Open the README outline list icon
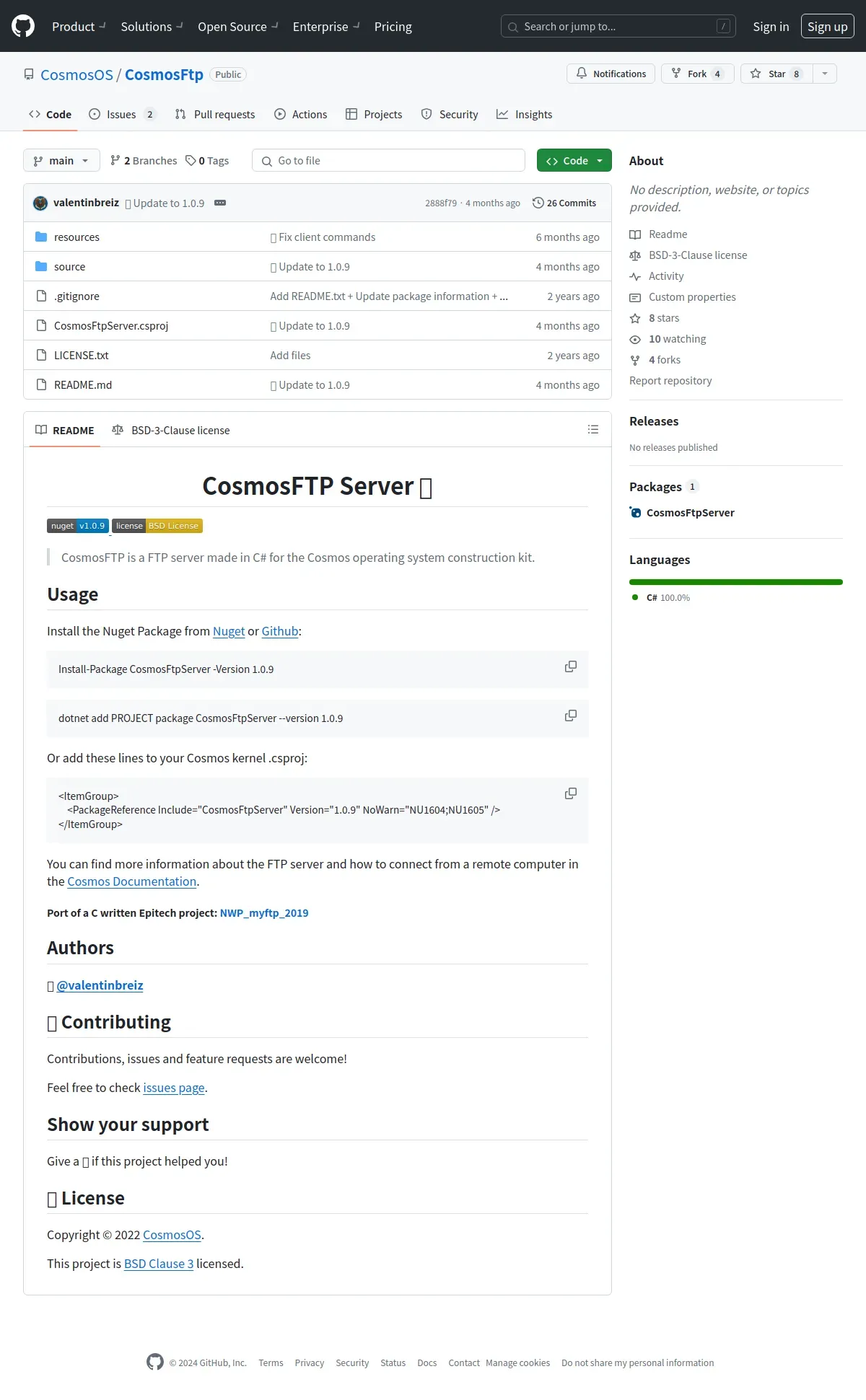Screen dimensions: 866x1400 (593, 430)
